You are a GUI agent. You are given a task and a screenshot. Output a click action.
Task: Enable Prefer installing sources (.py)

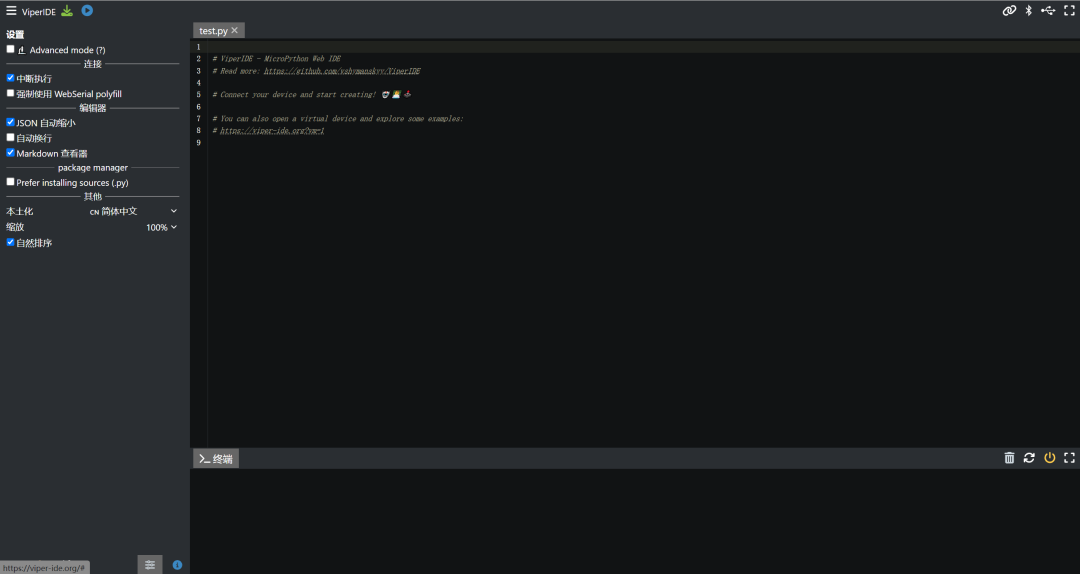click(11, 182)
